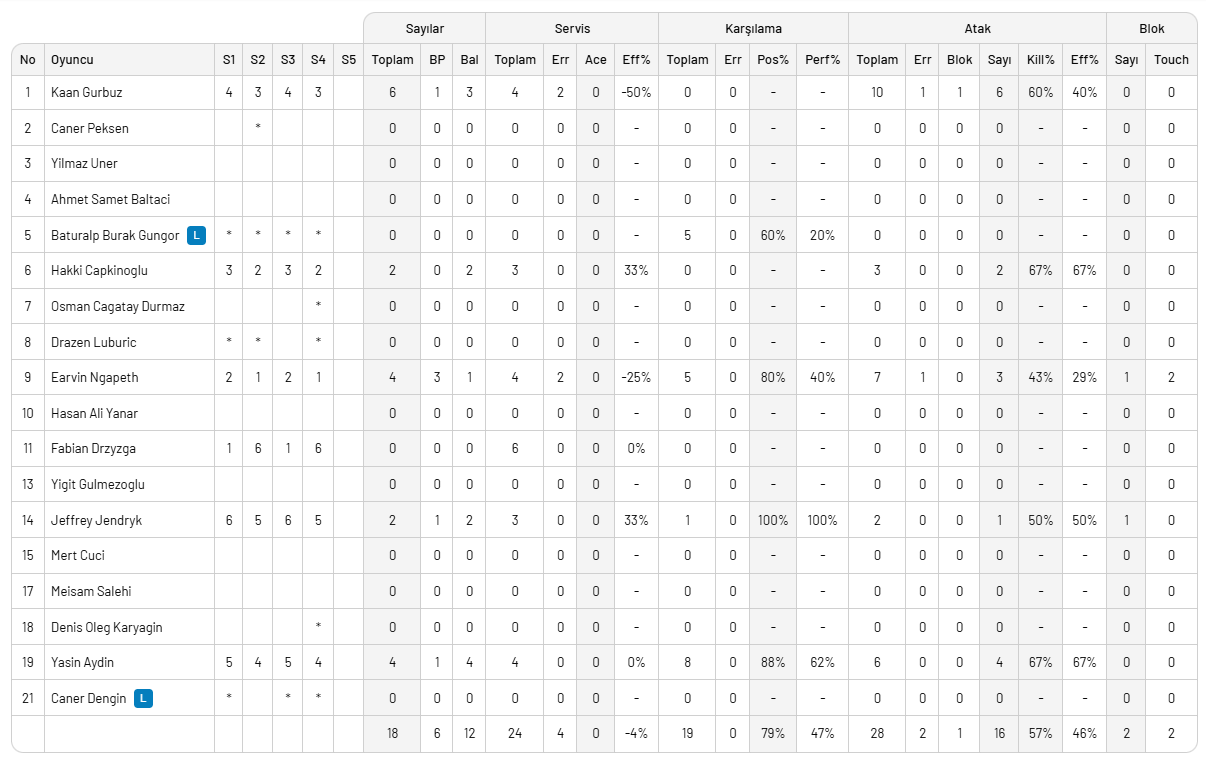Select the Sayılar group header
Screen dimensions: 1206x766
coord(424,28)
